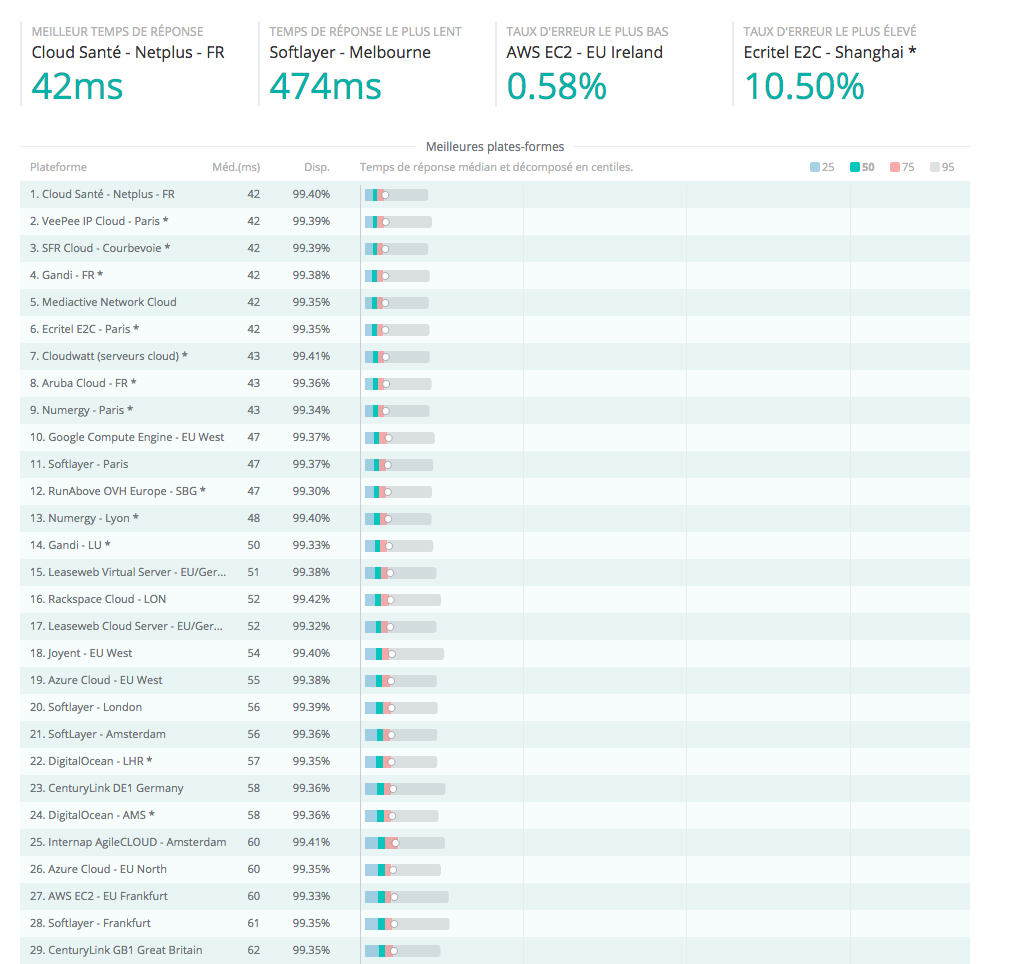1017x964 pixels.
Task: Click Softlayer - Melbourne in summary card
Action: coord(350,53)
